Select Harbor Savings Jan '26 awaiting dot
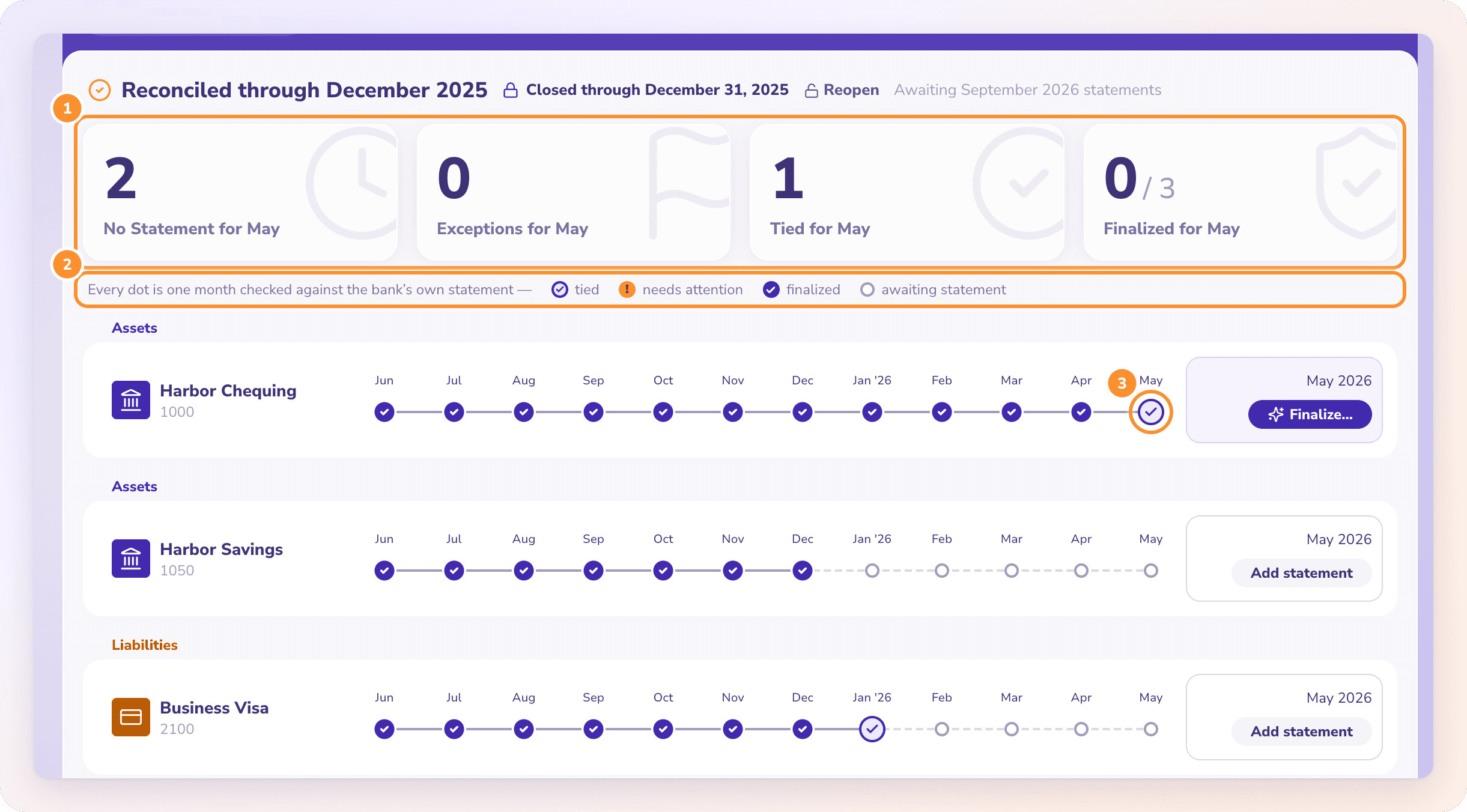This screenshot has width=1467, height=812. tap(872, 571)
